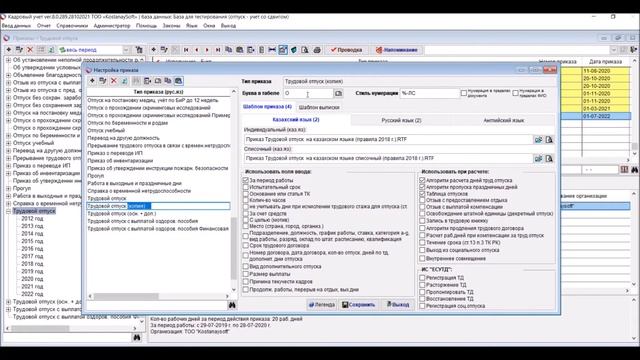Enable Запись в трудовую книжку
Screen dimensions: 640x360
(422, 221)
